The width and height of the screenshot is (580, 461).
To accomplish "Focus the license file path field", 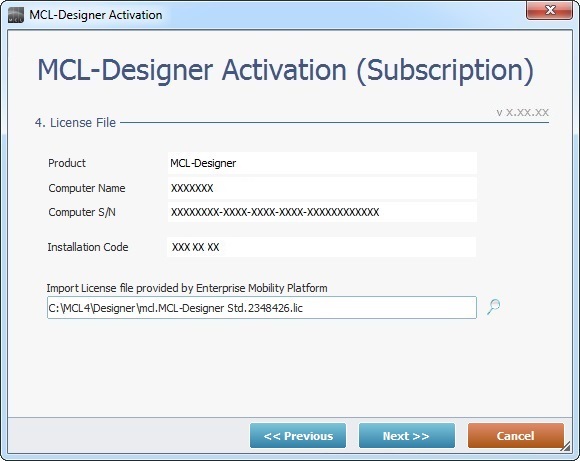I will (262, 307).
